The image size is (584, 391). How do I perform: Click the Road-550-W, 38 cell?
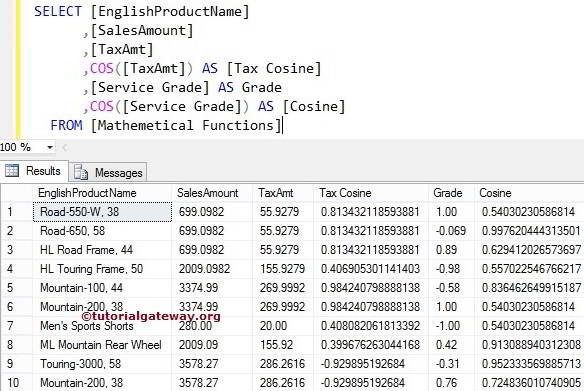pyautogui.click(x=102, y=212)
